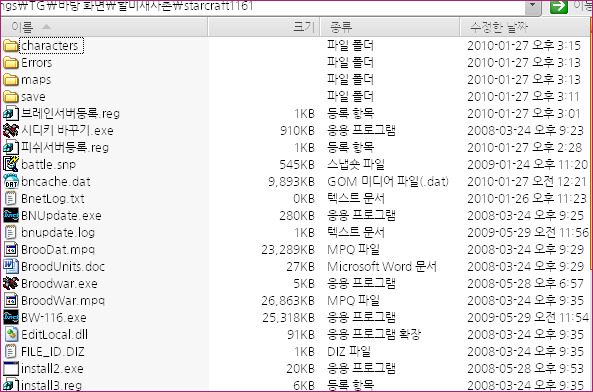Screen dimensions: 593x392
Task: Click the BrooDat.mpq archive icon
Action: click(11, 249)
